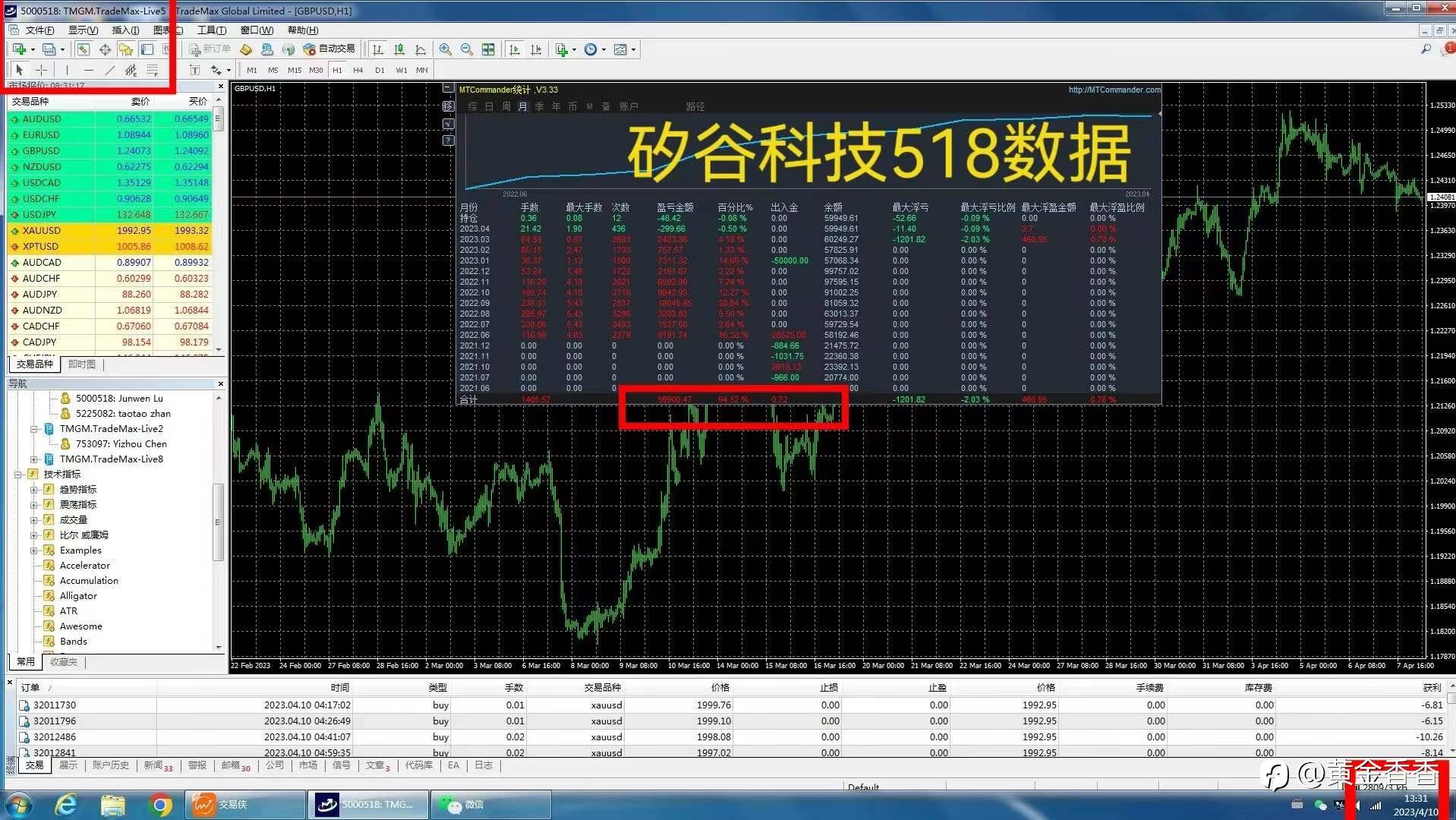Image resolution: width=1456 pixels, height=820 pixels.
Task: Switch timeframe to H4
Action: [358, 70]
